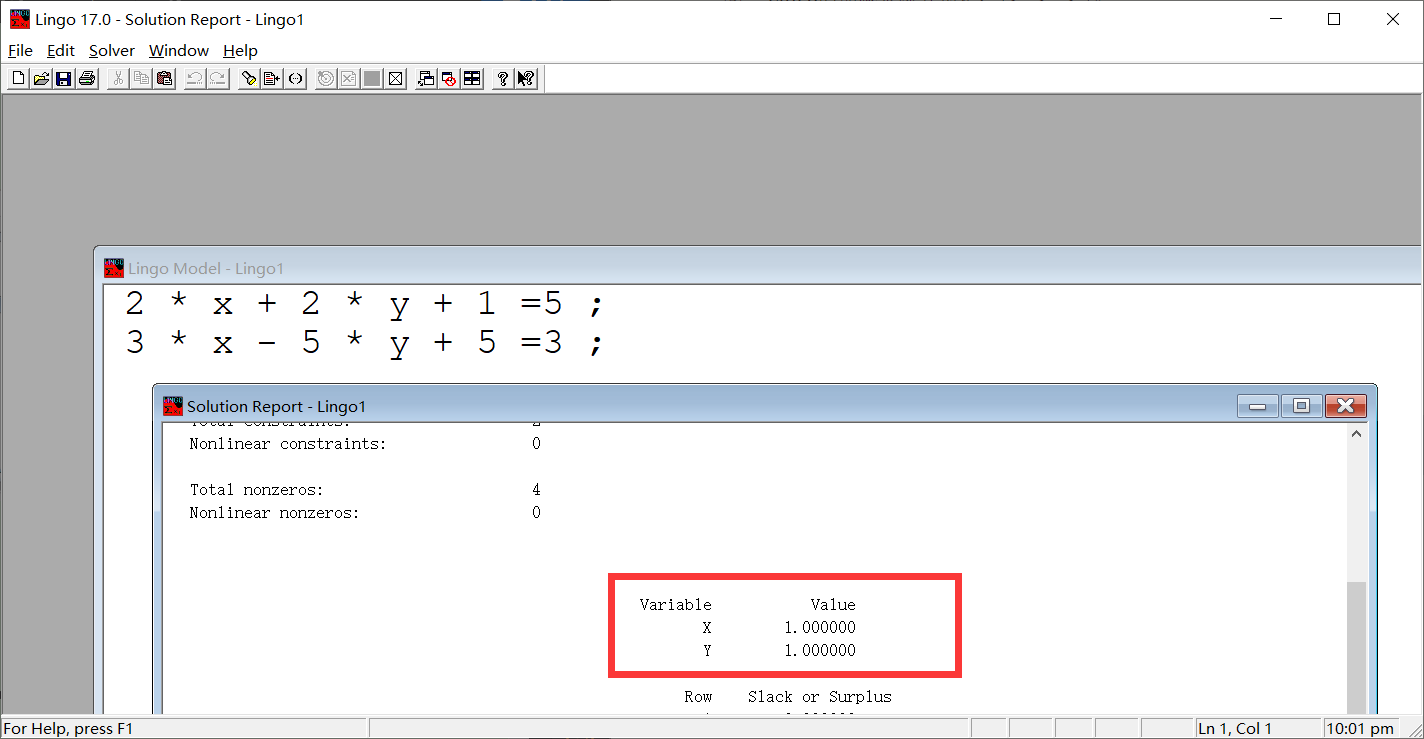
Task: Cut selection with the scissors icon
Action: click(118, 79)
